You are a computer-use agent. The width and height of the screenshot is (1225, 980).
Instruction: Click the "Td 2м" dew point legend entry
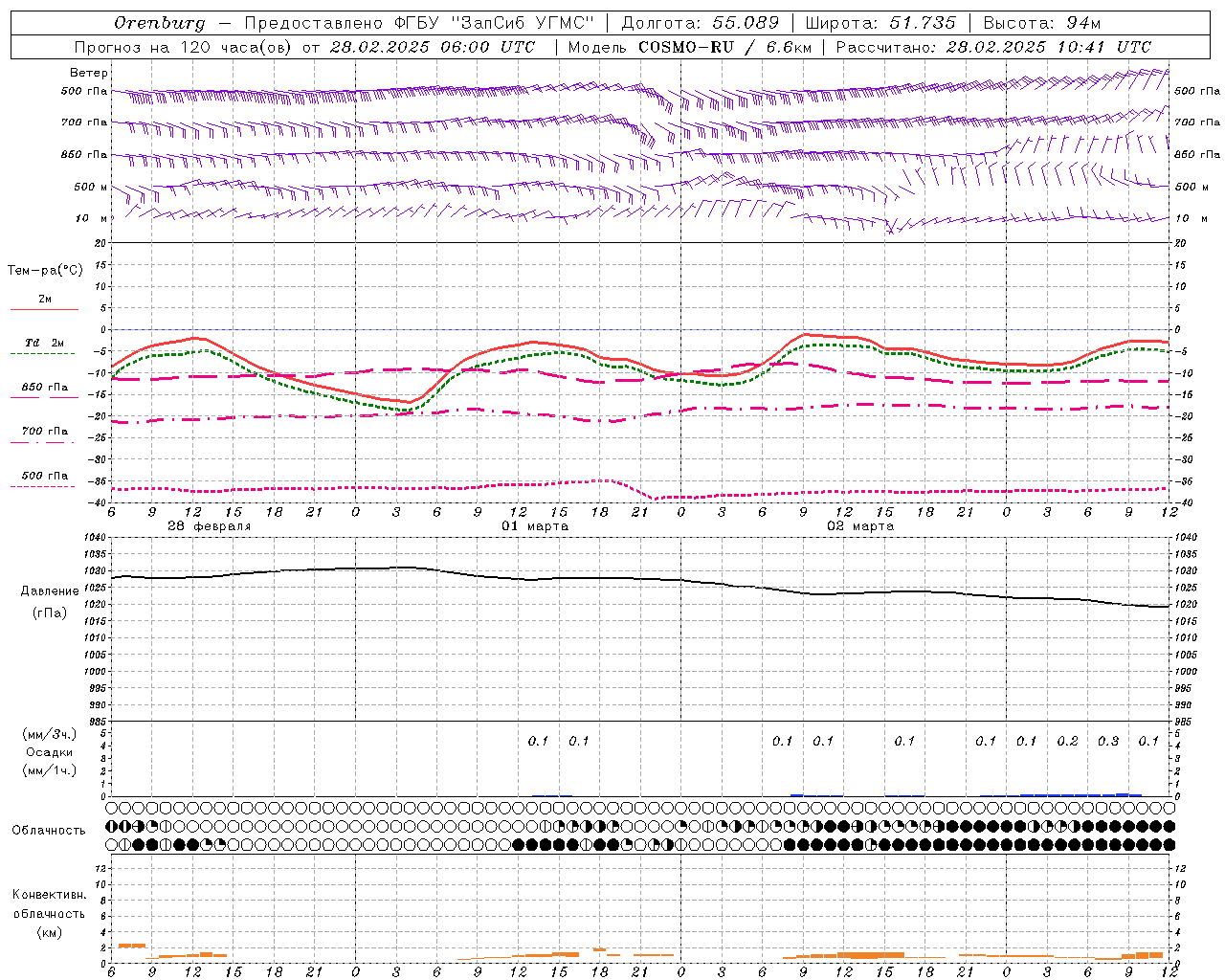click(44, 343)
